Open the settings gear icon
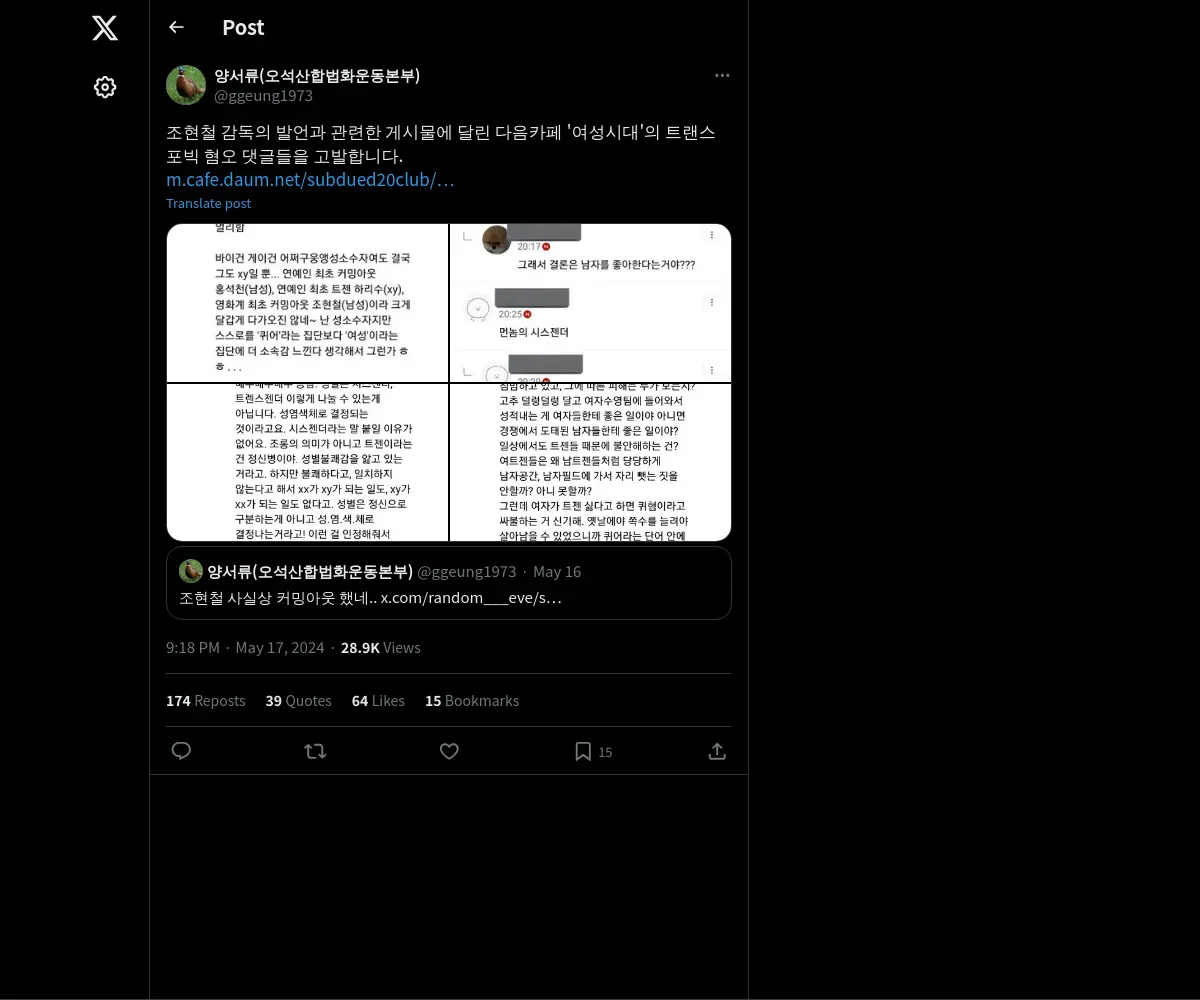1200x1000 pixels. [105, 87]
